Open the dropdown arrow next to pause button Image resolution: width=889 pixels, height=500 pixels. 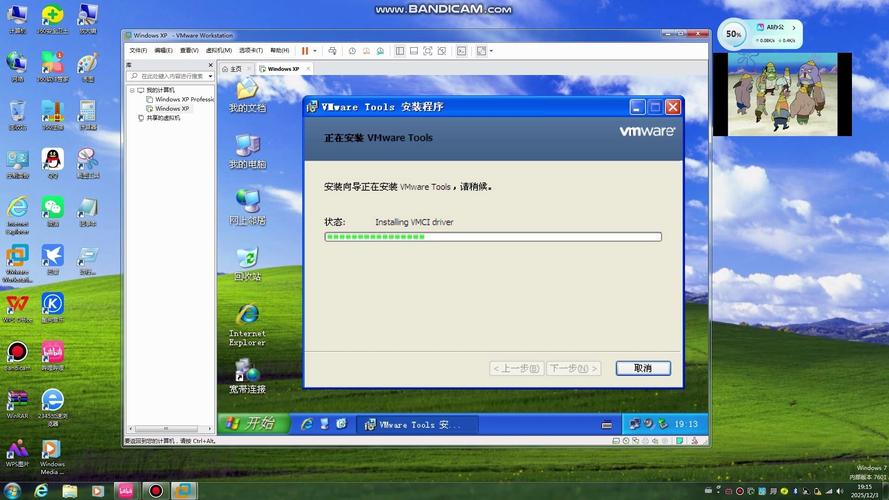click(315, 51)
